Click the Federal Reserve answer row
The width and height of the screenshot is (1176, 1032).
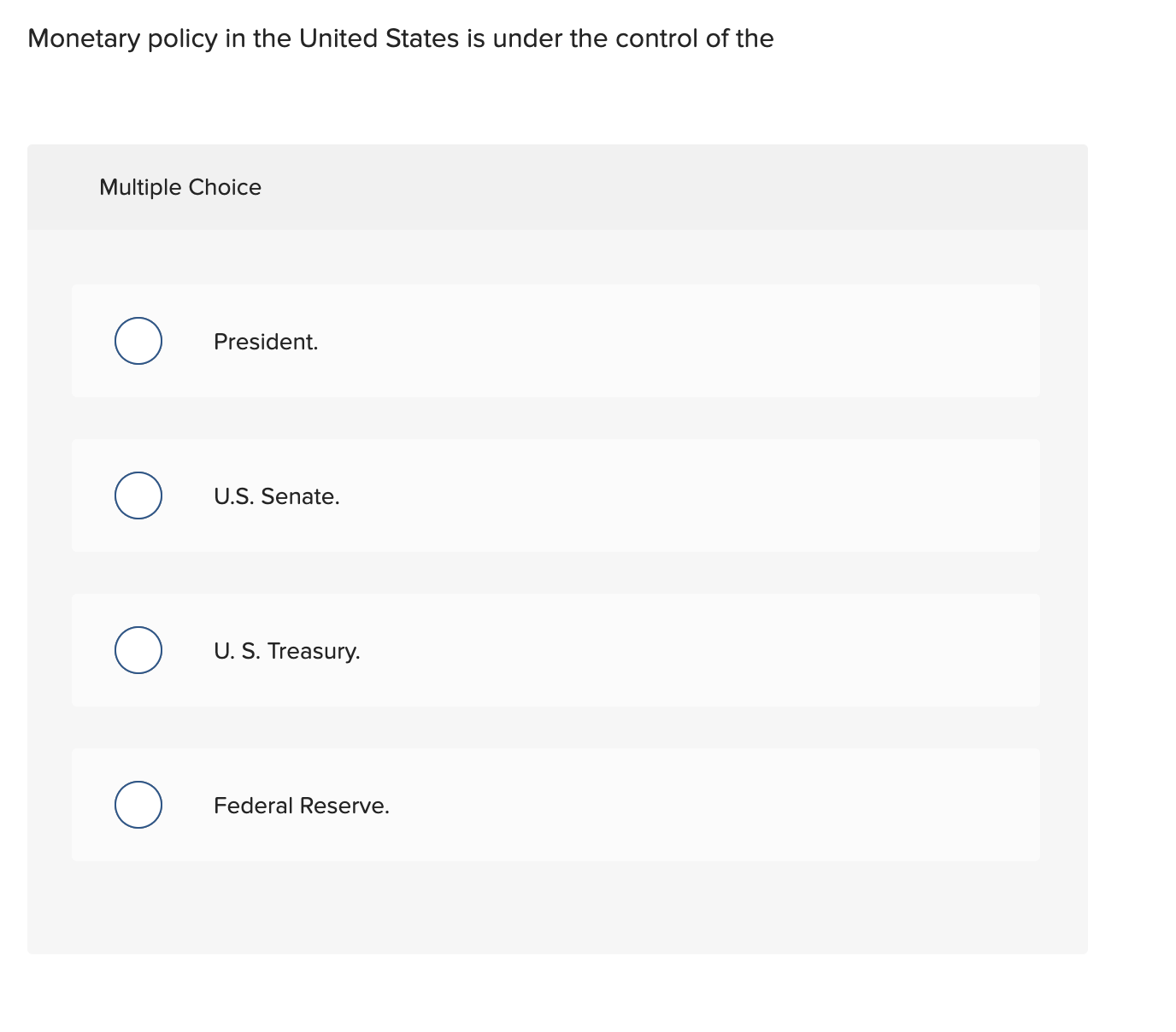556,804
